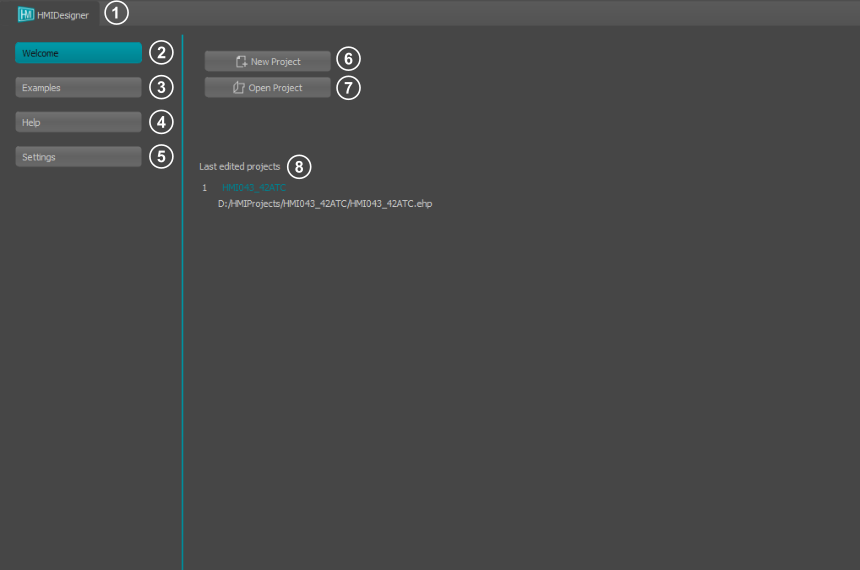Viewport: 860px width, 570px height.
Task: Click circled callout 2 next to Welcome
Action: [162, 53]
